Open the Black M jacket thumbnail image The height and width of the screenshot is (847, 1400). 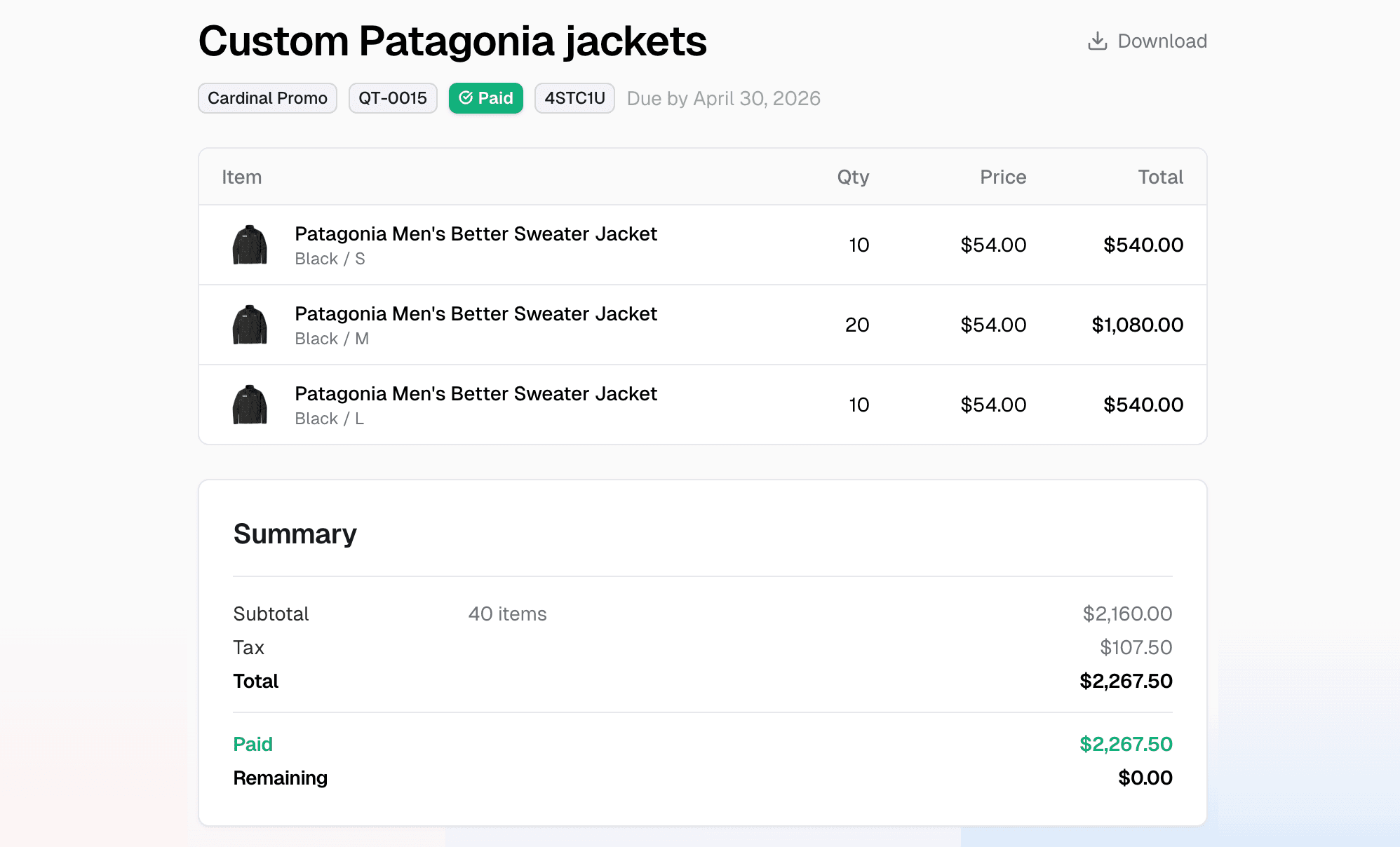[x=249, y=325]
